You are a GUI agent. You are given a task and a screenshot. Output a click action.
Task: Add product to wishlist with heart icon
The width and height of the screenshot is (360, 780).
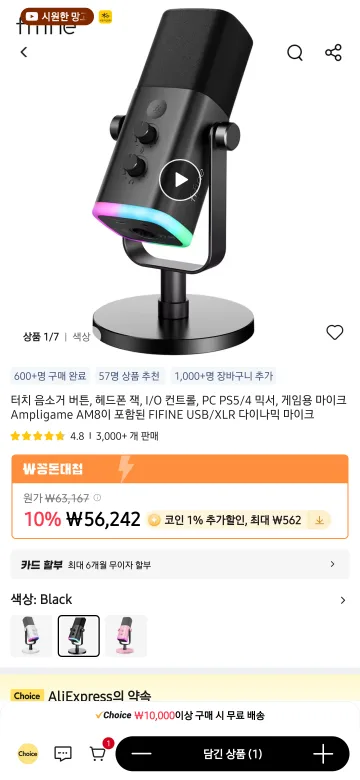335,332
